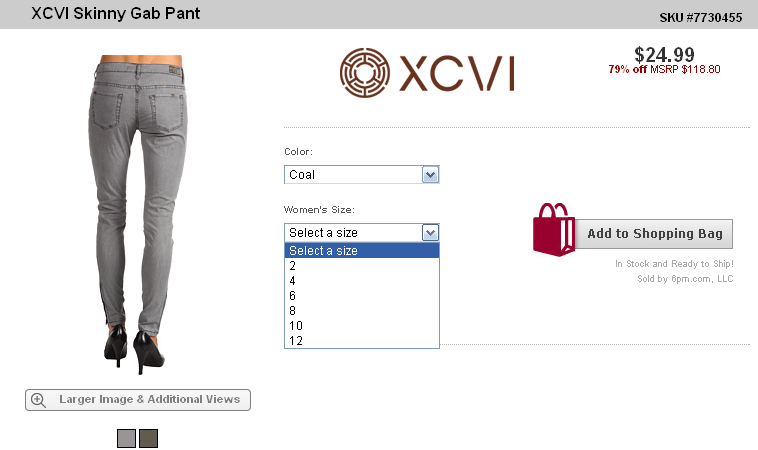Screen dimensions: 758x450
Task: Click the XCVI brand name text logo
Action: [457, 73]
